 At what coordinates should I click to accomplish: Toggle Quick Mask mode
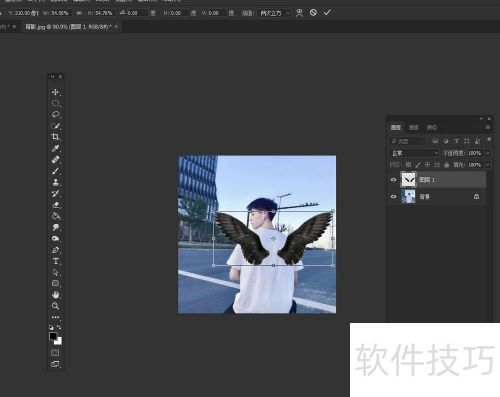click(x=55, y=353)
